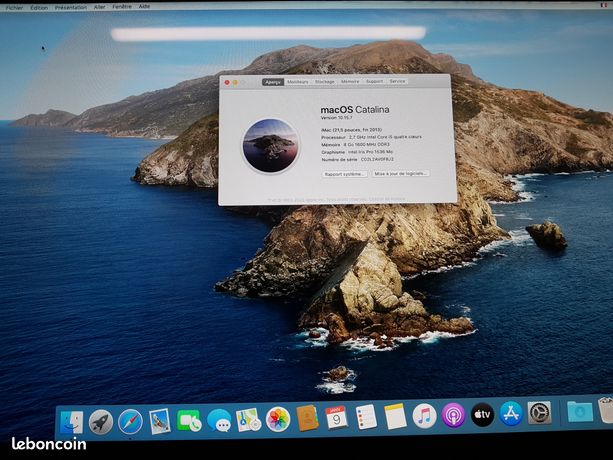Screen dimensions: 613x460
Task: Open the Mail stamp icon in Dock
Action: point(160,421)
